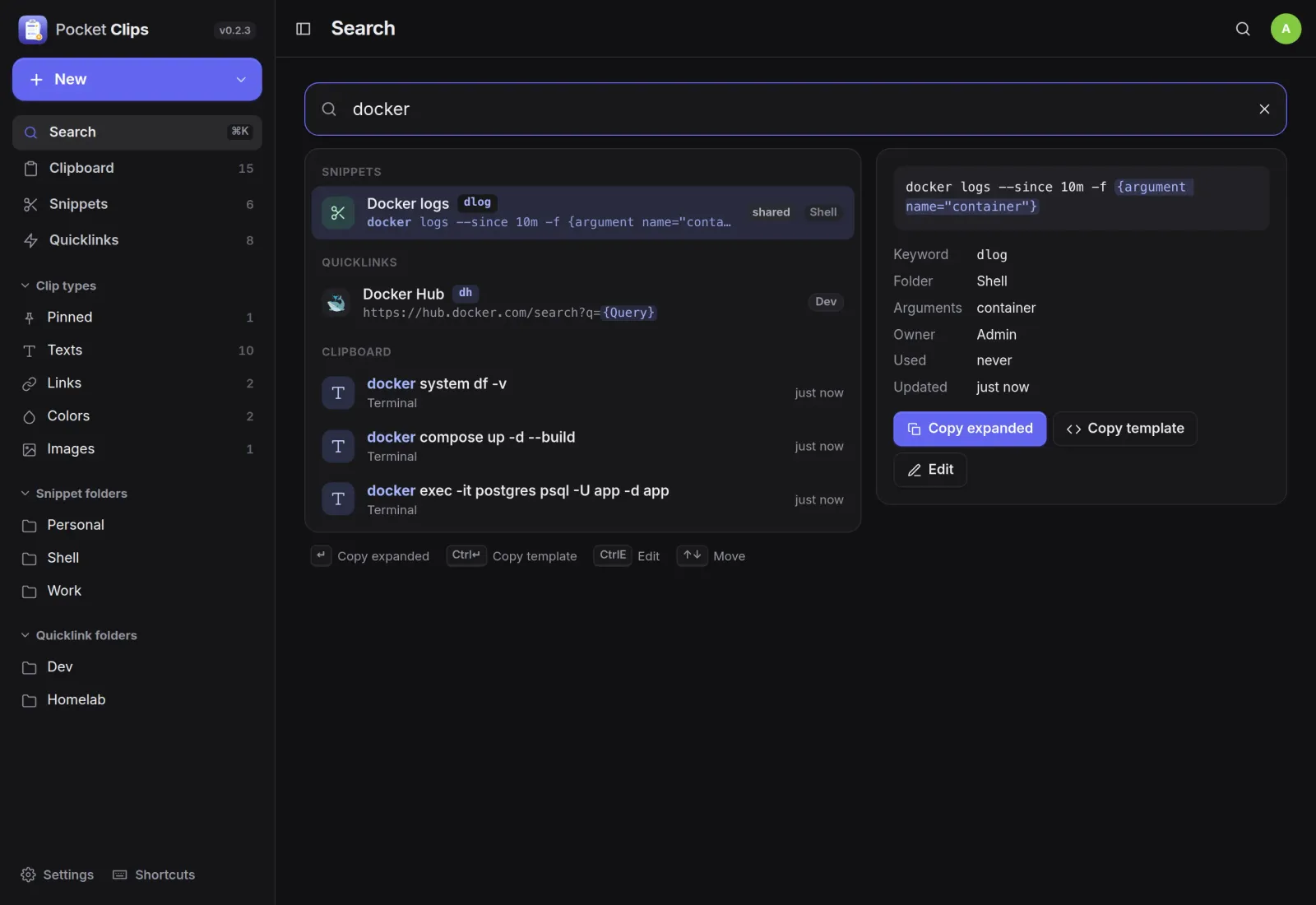The image size is (1316, 905).
Task: Open the Shell snippet folder
Action: pyautogui.click(x=137, y=558)
